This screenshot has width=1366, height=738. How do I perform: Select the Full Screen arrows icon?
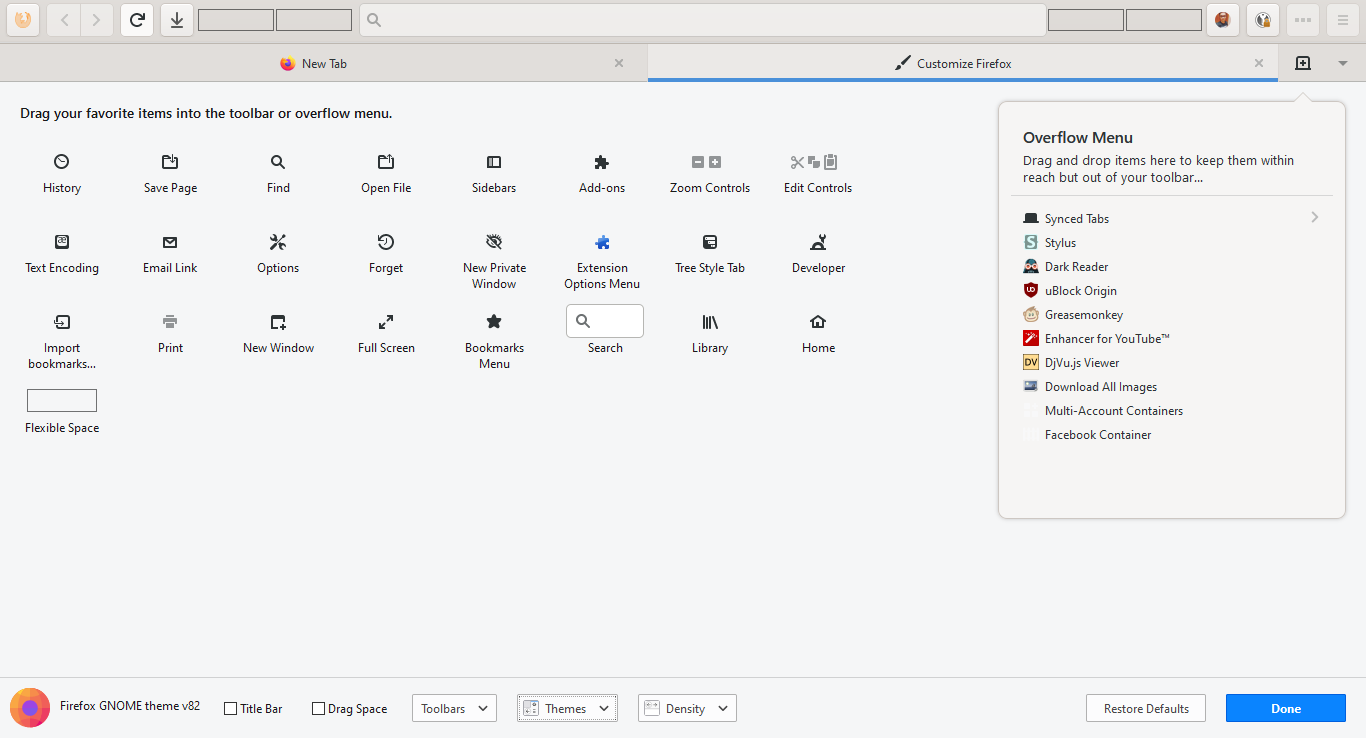tap(386, 322)
